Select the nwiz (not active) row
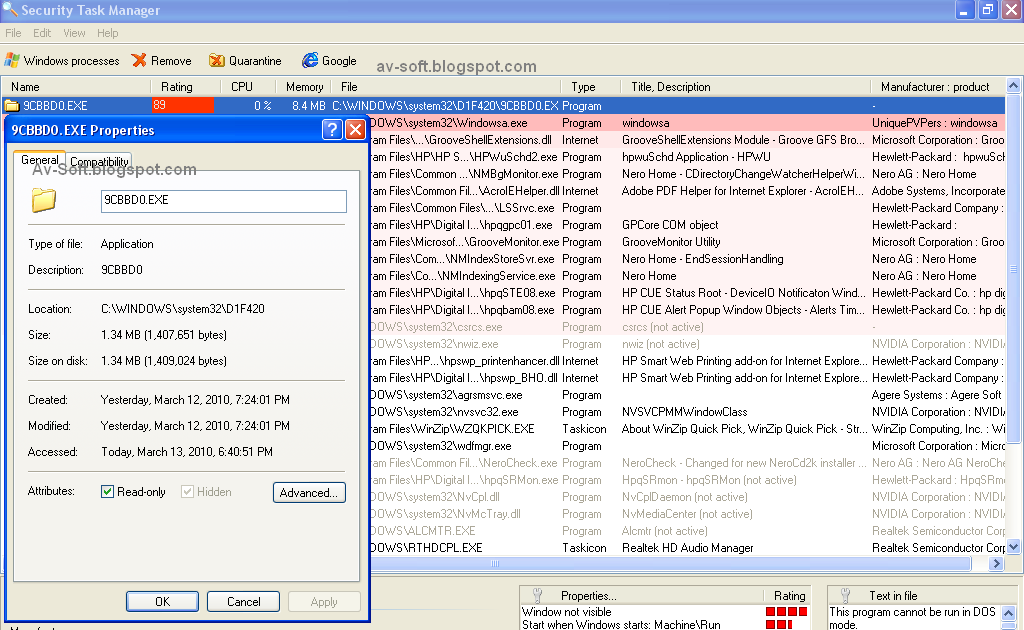The width and height of the screenshot is (1024, 630). tap(687, 343)
